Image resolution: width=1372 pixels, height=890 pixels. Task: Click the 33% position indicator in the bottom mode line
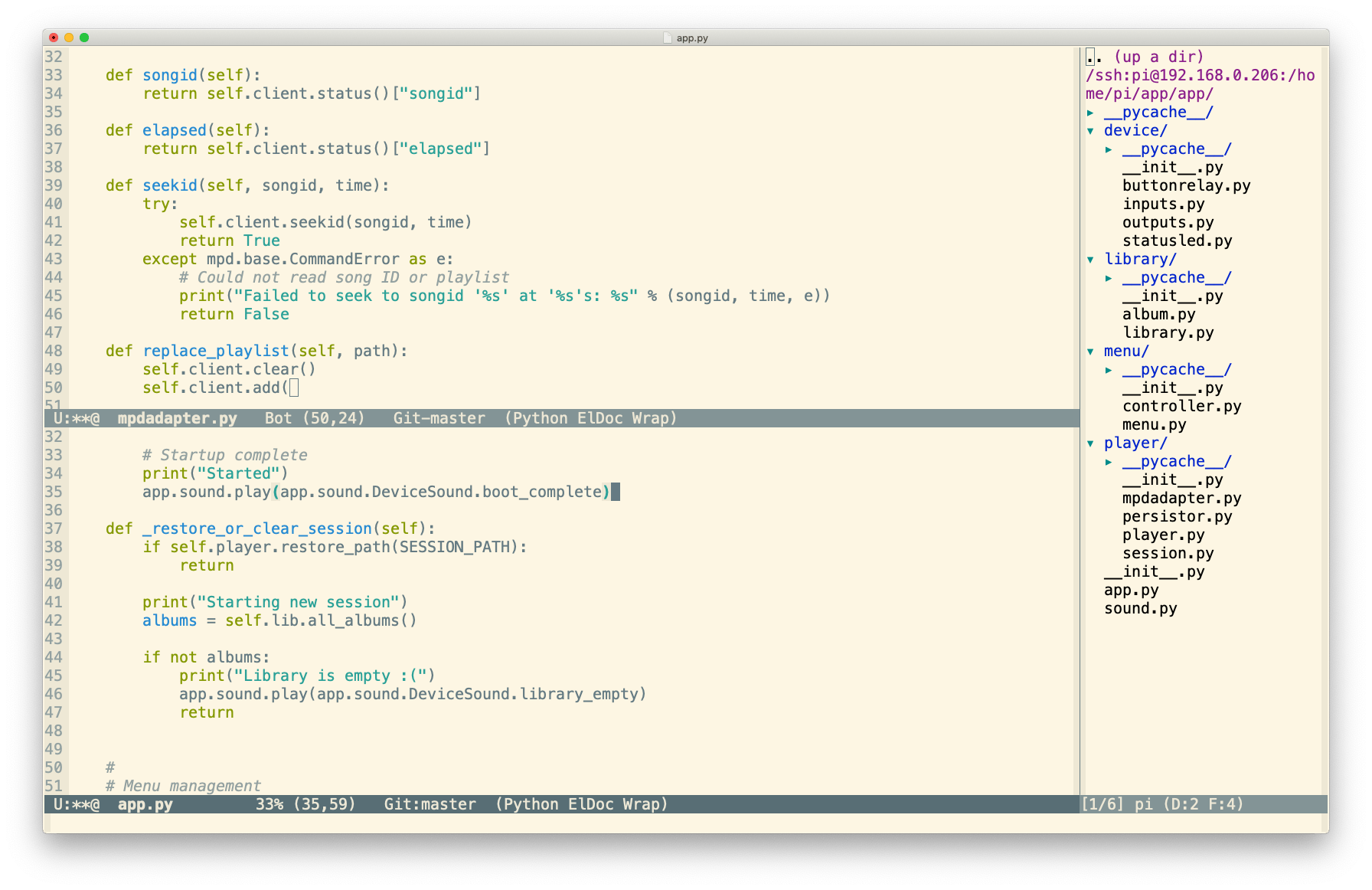[x=269, y=804]
